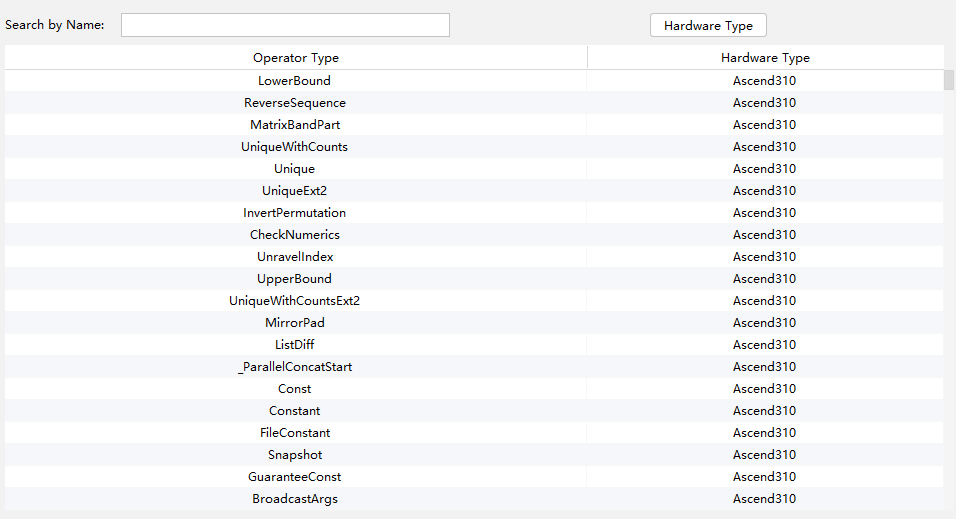The image size is (956, 519).
Task: Select the CheckNumerics operator
Action: tap(295, 235)
